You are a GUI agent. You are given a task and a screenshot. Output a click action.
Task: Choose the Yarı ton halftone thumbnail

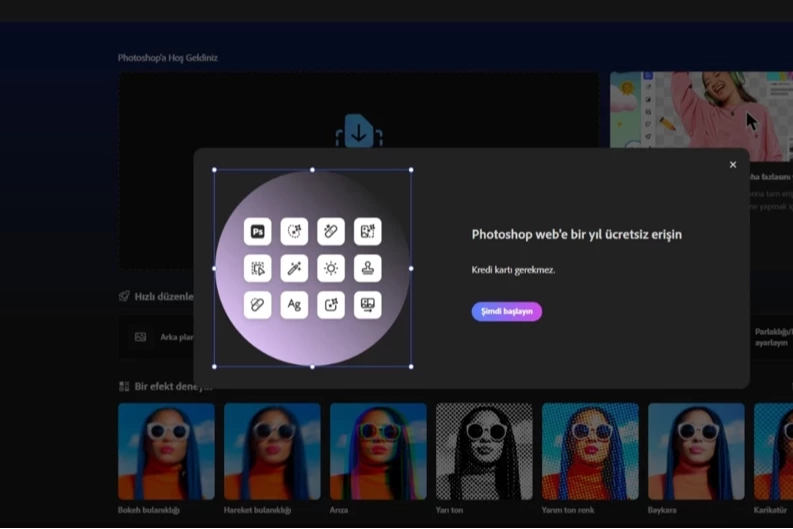click(x=484, y=451)
